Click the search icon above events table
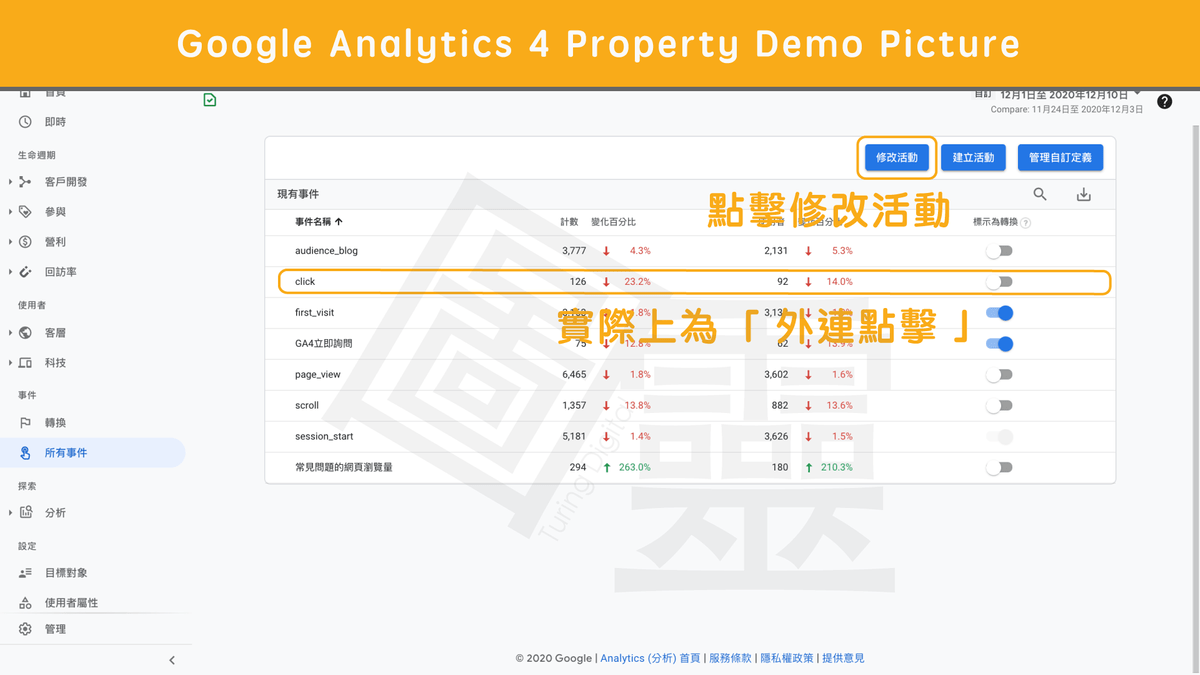The width and height of the screenshot is (1200, 675). tap(1040, 194)
